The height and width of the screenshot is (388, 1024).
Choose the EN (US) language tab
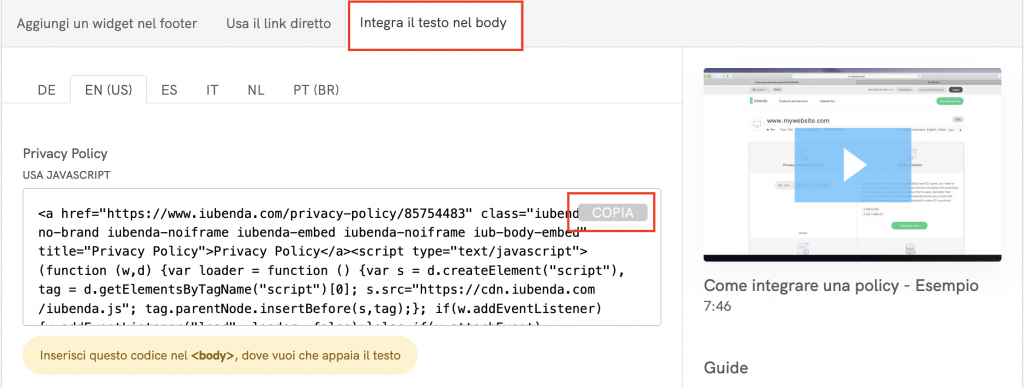pos(108,90)
